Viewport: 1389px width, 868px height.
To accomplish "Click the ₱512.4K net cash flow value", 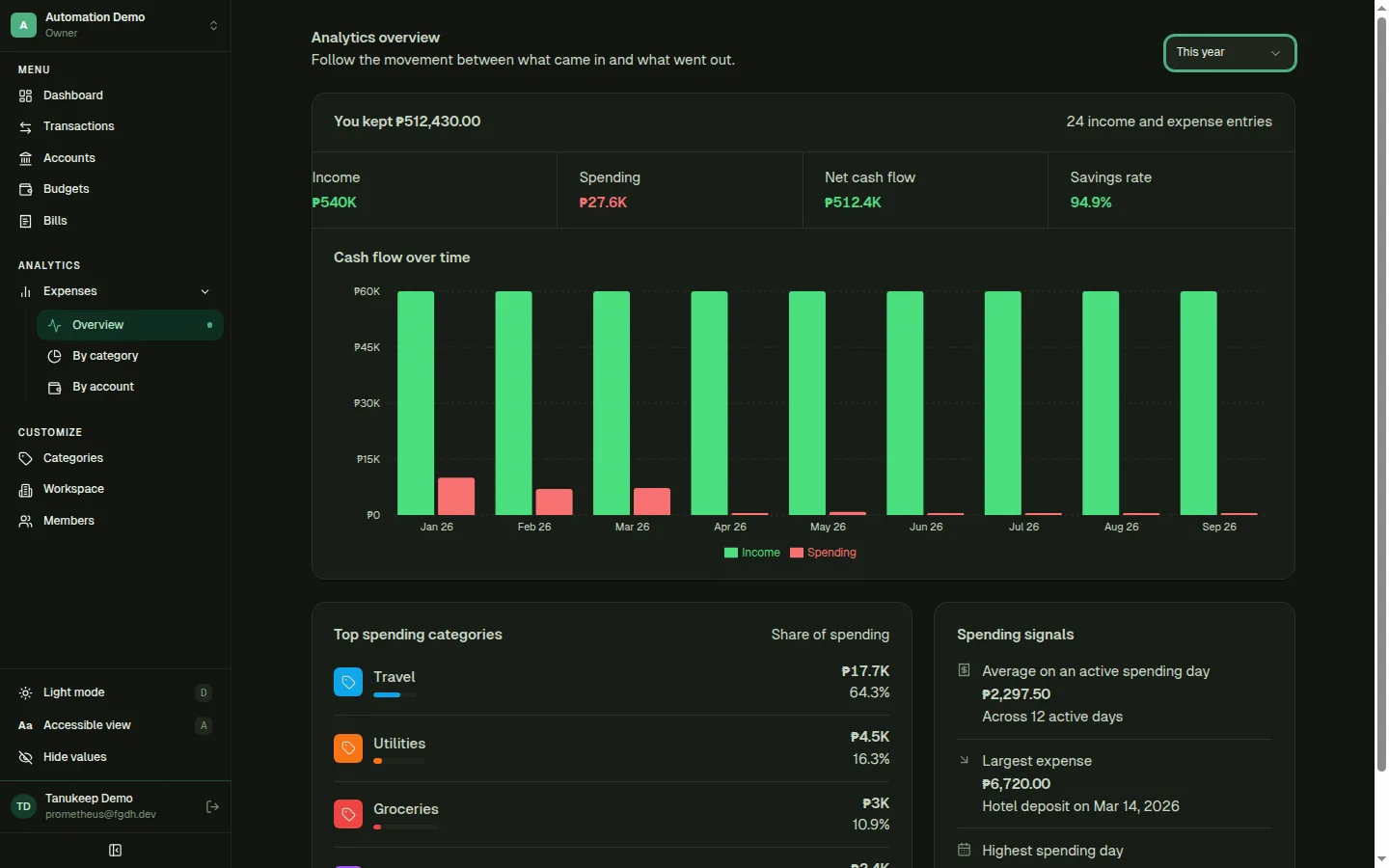I will pos(853,203).
